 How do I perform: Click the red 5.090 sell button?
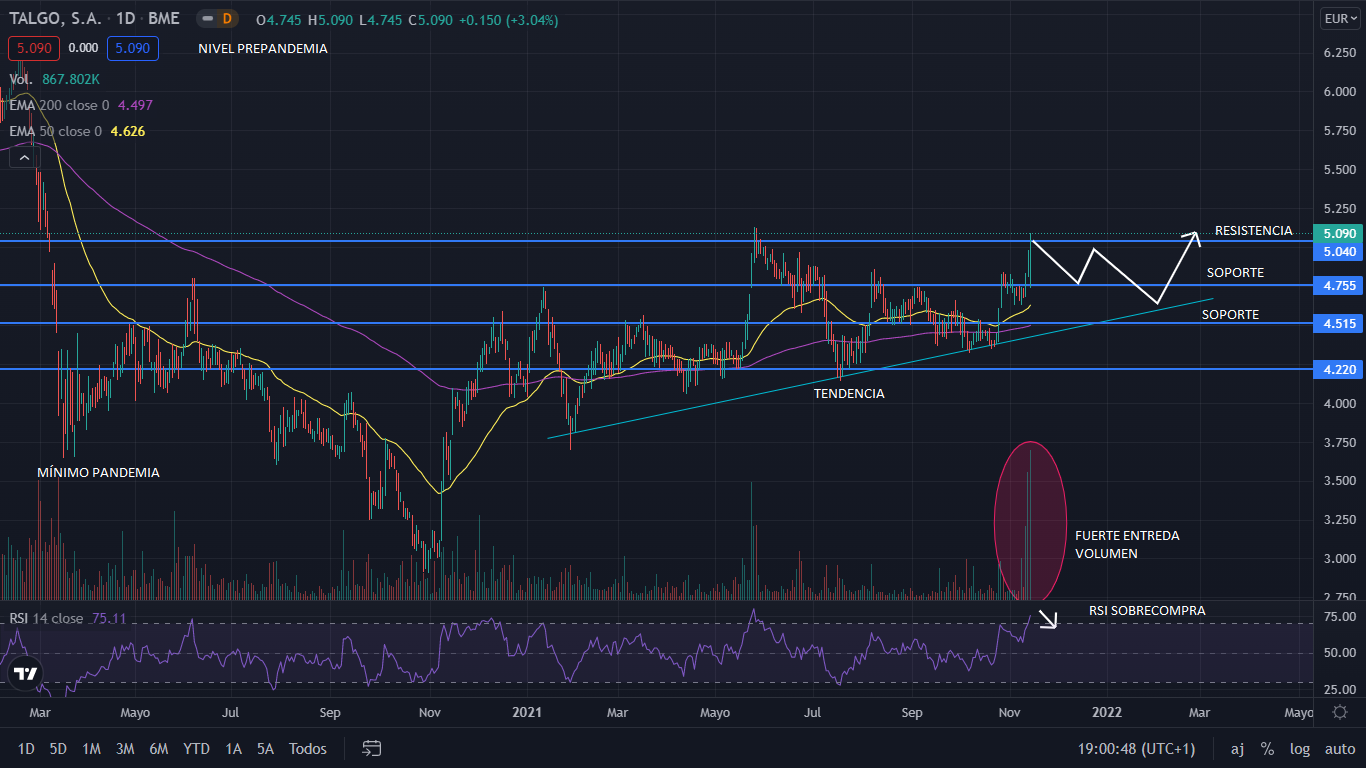click(34, 47)
